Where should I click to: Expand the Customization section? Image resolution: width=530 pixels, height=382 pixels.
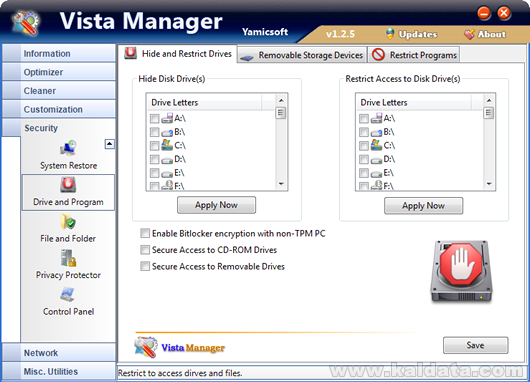(59, 109)
